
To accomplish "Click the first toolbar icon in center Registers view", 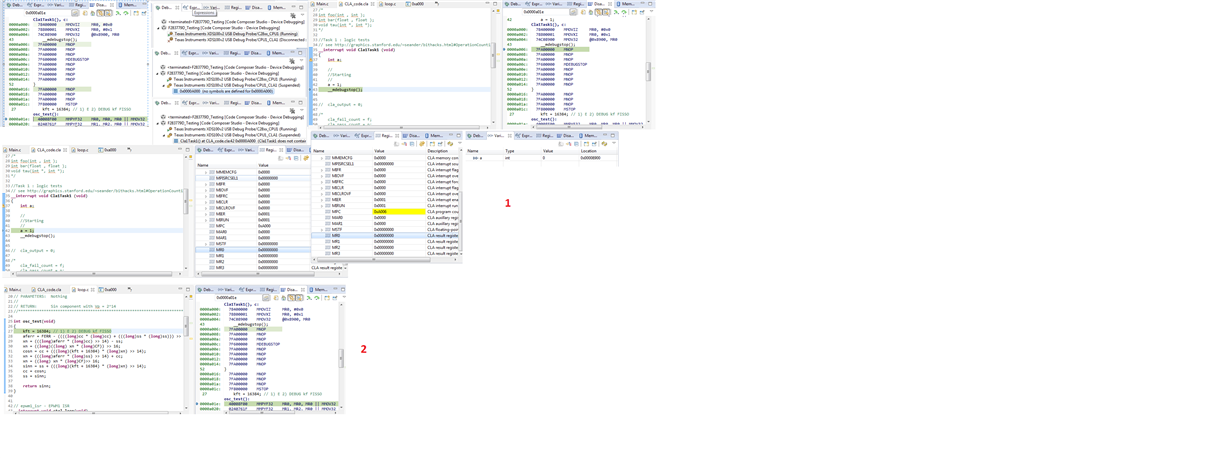I will coord(396,144).
